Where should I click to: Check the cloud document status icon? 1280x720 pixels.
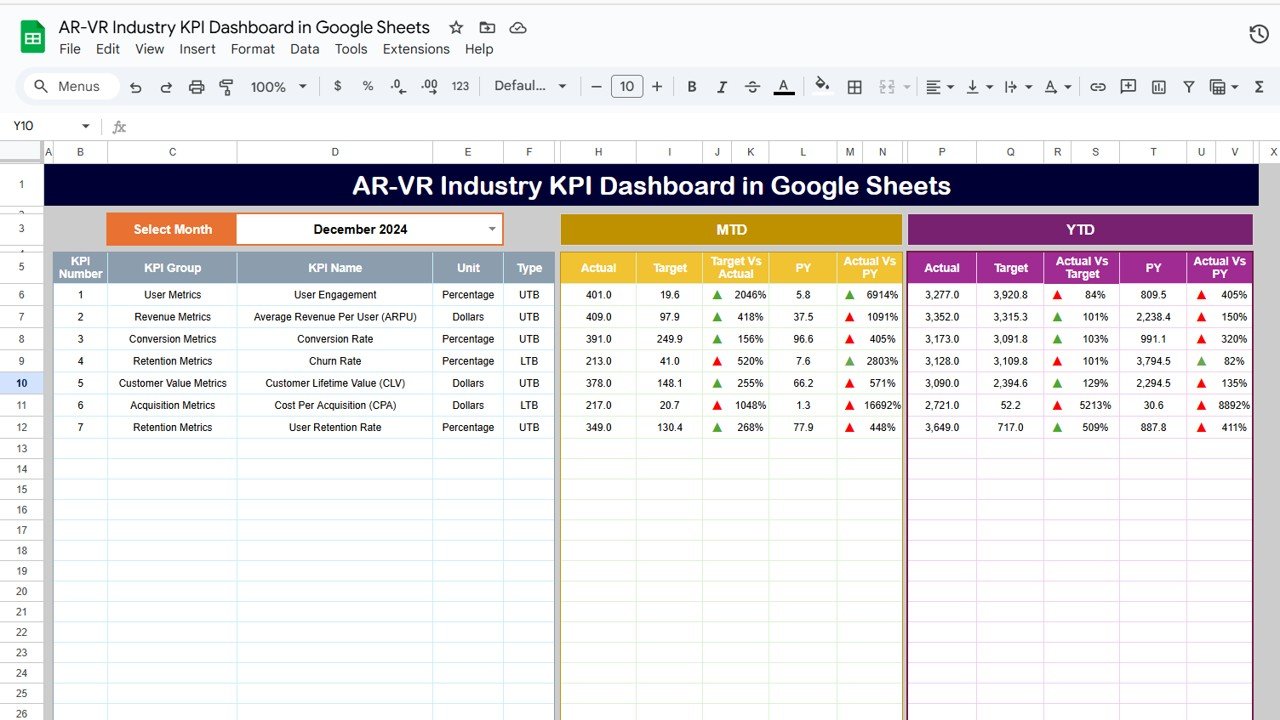(x=518, y=28)
